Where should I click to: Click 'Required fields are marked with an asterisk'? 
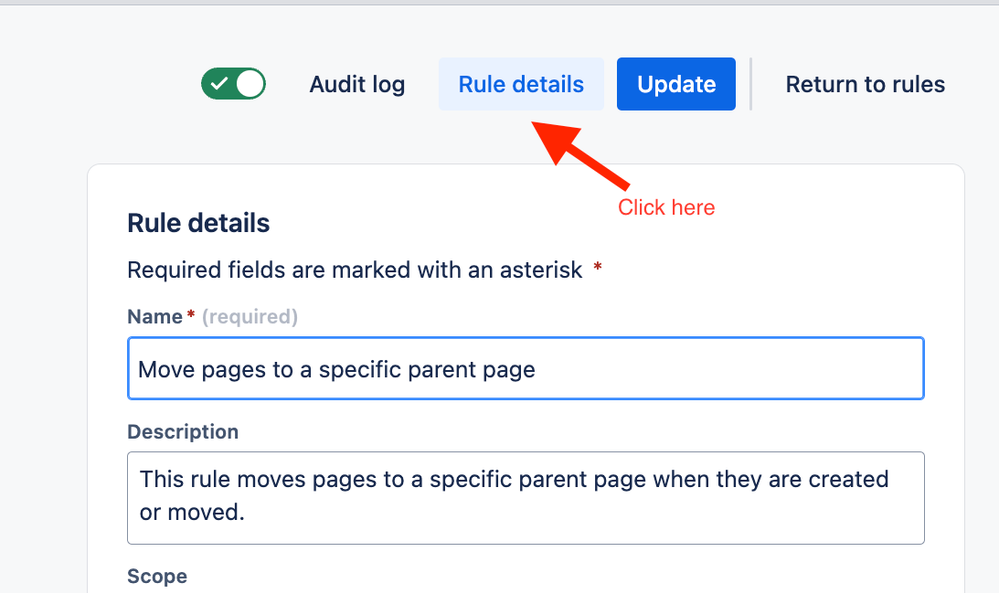click(355, 270)
